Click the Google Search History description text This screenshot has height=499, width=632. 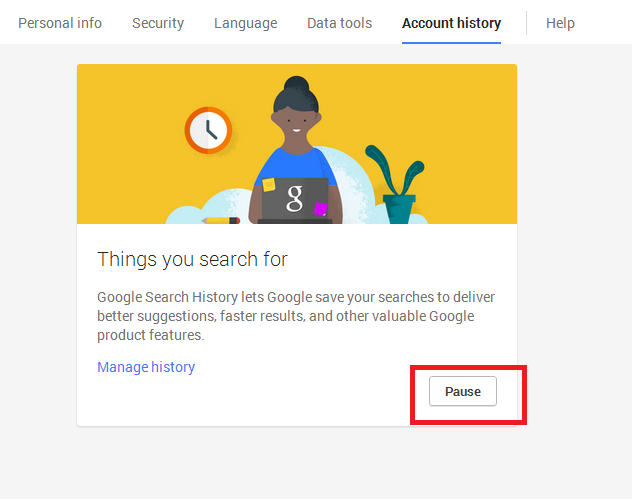pyautogui.click(x=296, y=316)
